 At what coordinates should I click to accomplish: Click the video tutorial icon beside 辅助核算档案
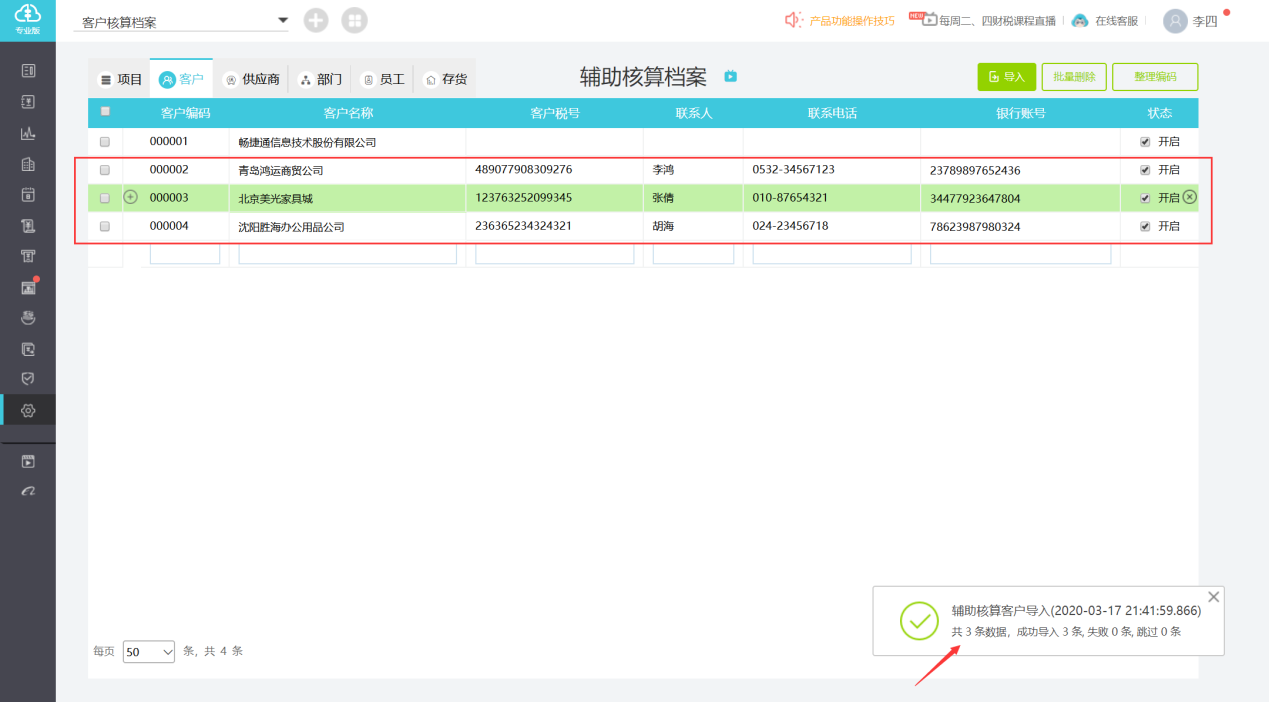click(x=730, y=76)
